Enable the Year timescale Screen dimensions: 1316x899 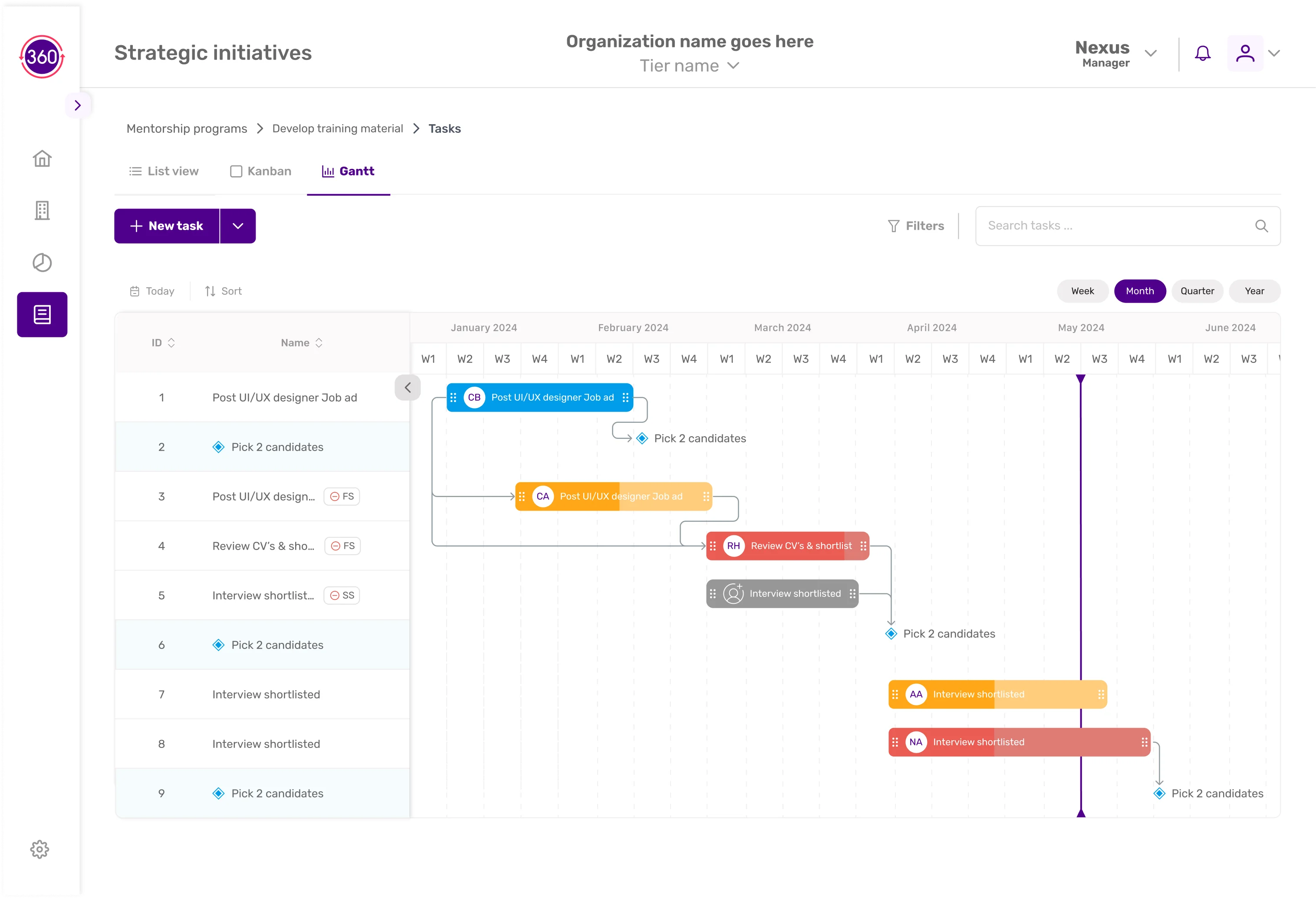pyautogui.click(x=1254, y=290)
